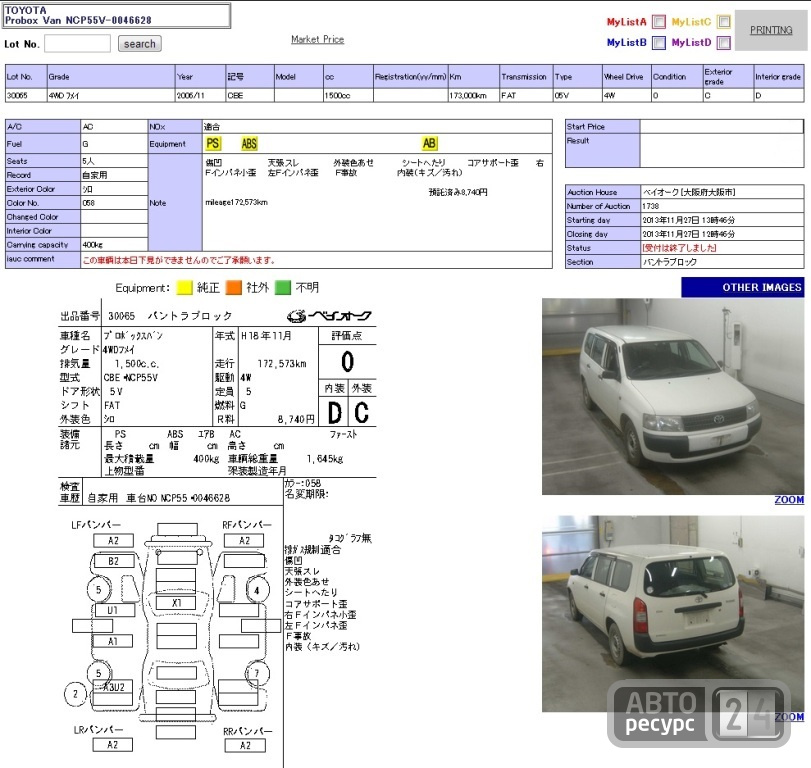Viewport: 811px width, 768px height.
Task: Click the PRINTING button
Action: point(771,30)
